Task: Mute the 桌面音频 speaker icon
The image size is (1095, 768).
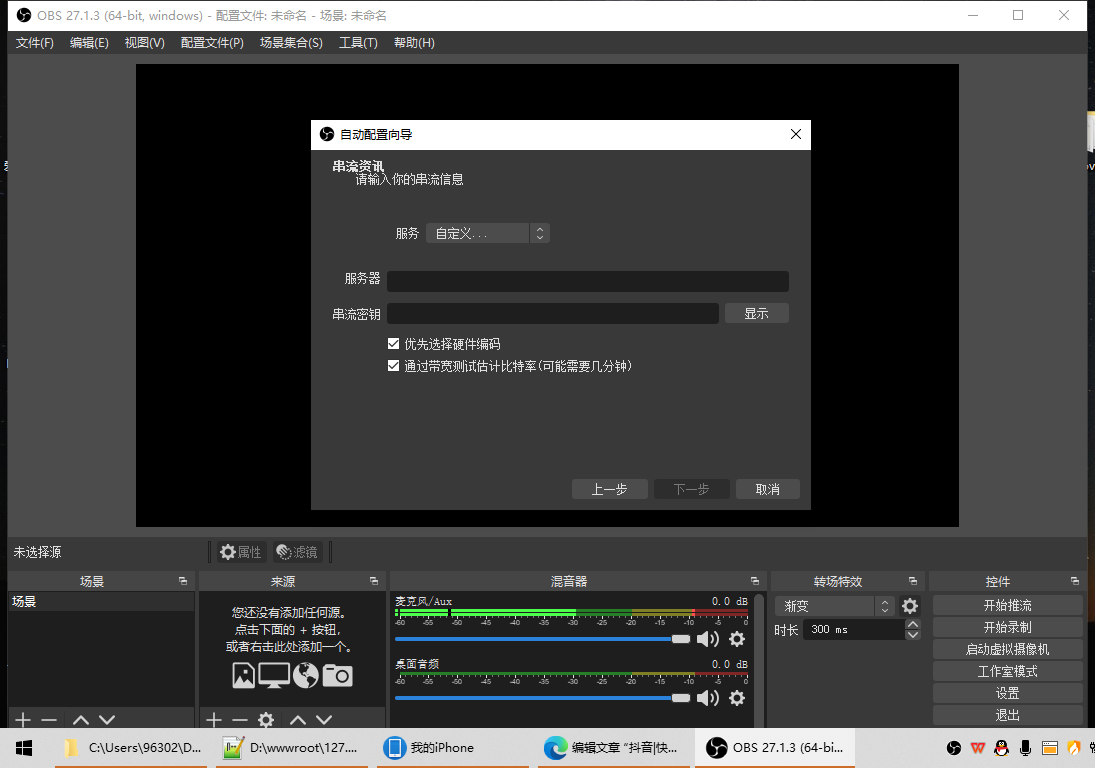Action: [707, 698]
